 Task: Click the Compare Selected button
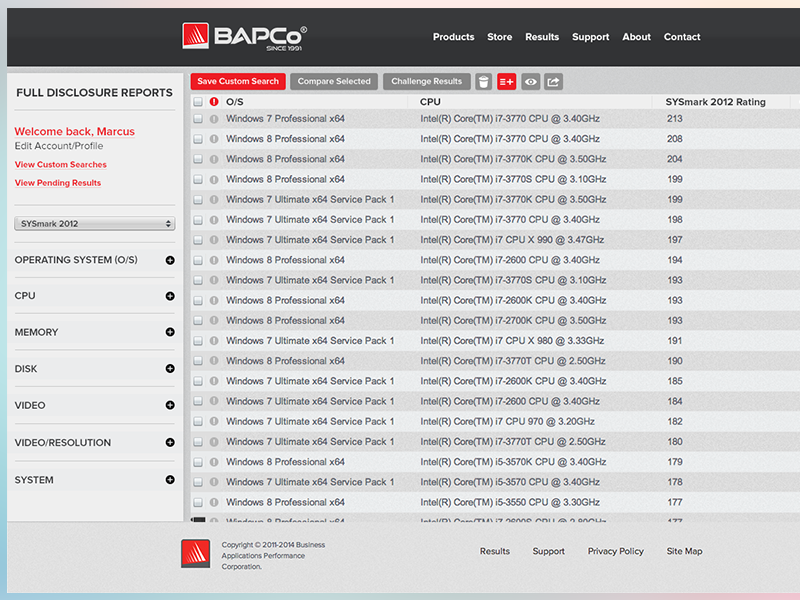point(334,82)
